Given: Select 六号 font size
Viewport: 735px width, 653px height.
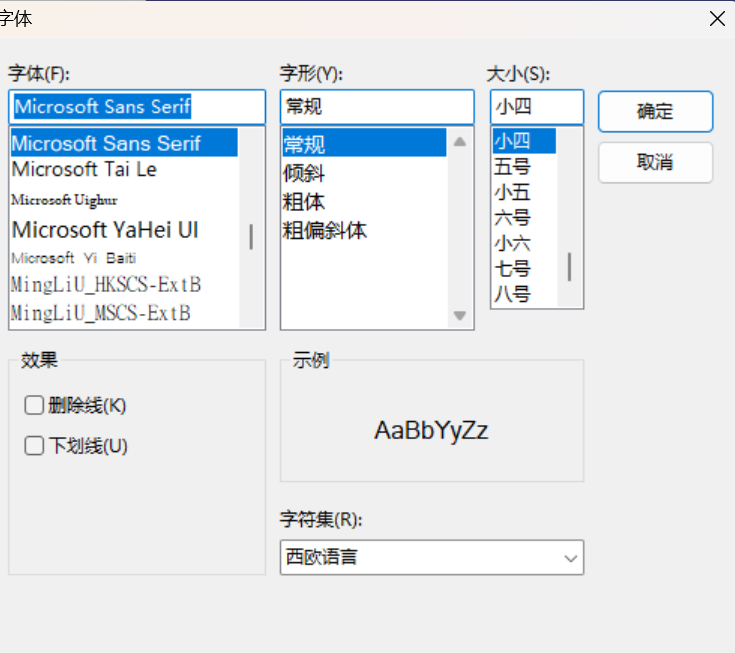Looking at the screenshot, I should (524, 218).
